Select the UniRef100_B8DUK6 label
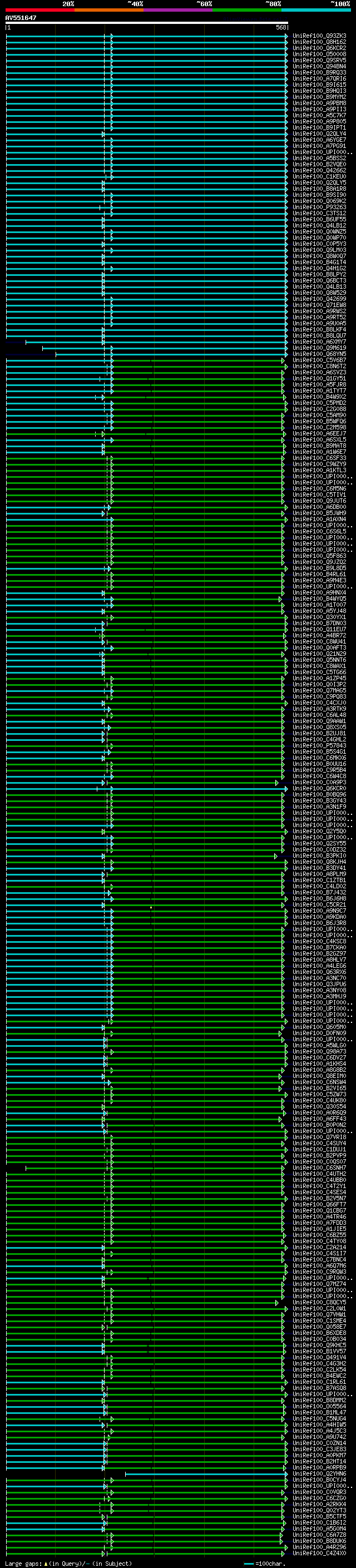Viewport: 356px width, 1568px height. tap(319, 1541)
